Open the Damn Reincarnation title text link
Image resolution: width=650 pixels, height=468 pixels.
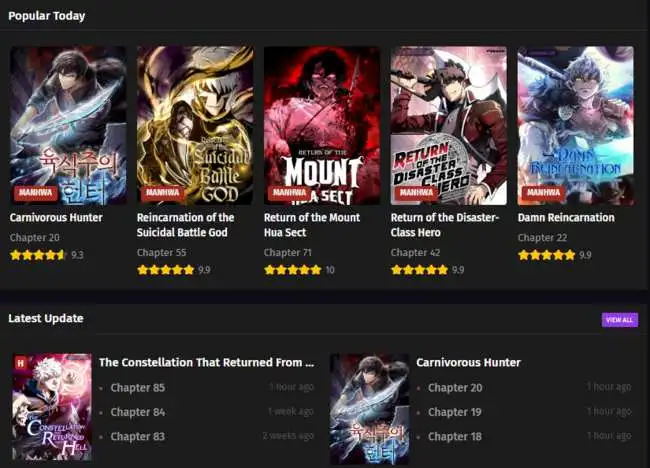point(566,218)
